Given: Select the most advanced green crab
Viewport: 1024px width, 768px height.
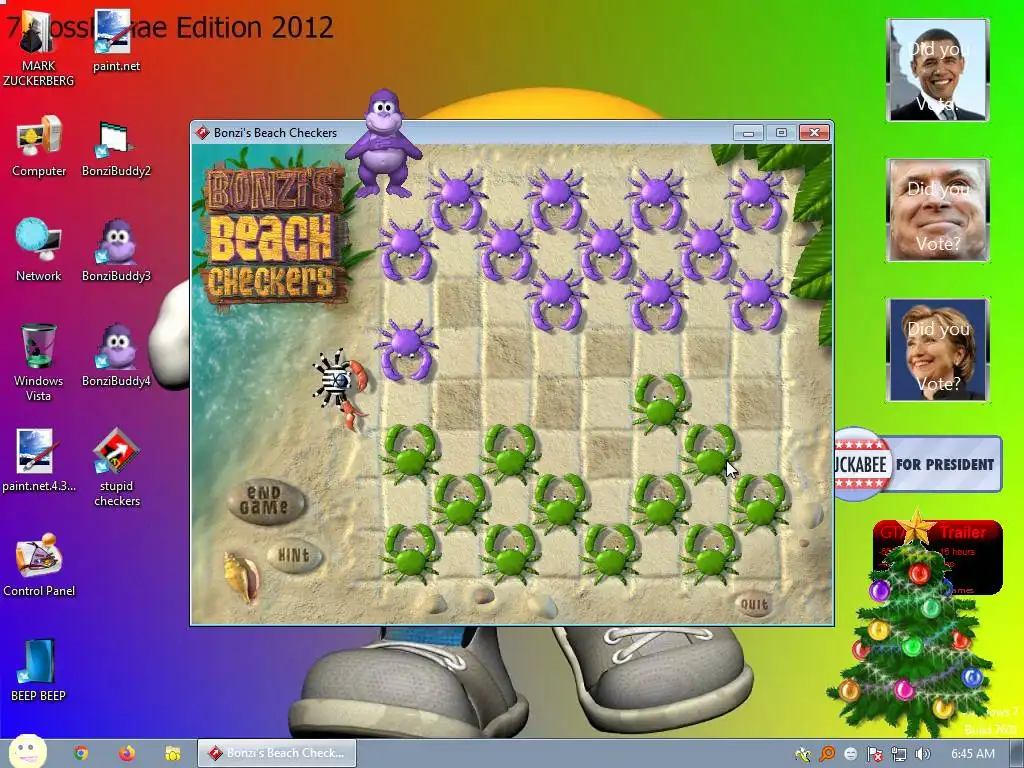Looking at the screenshot, I should point(660,403).
